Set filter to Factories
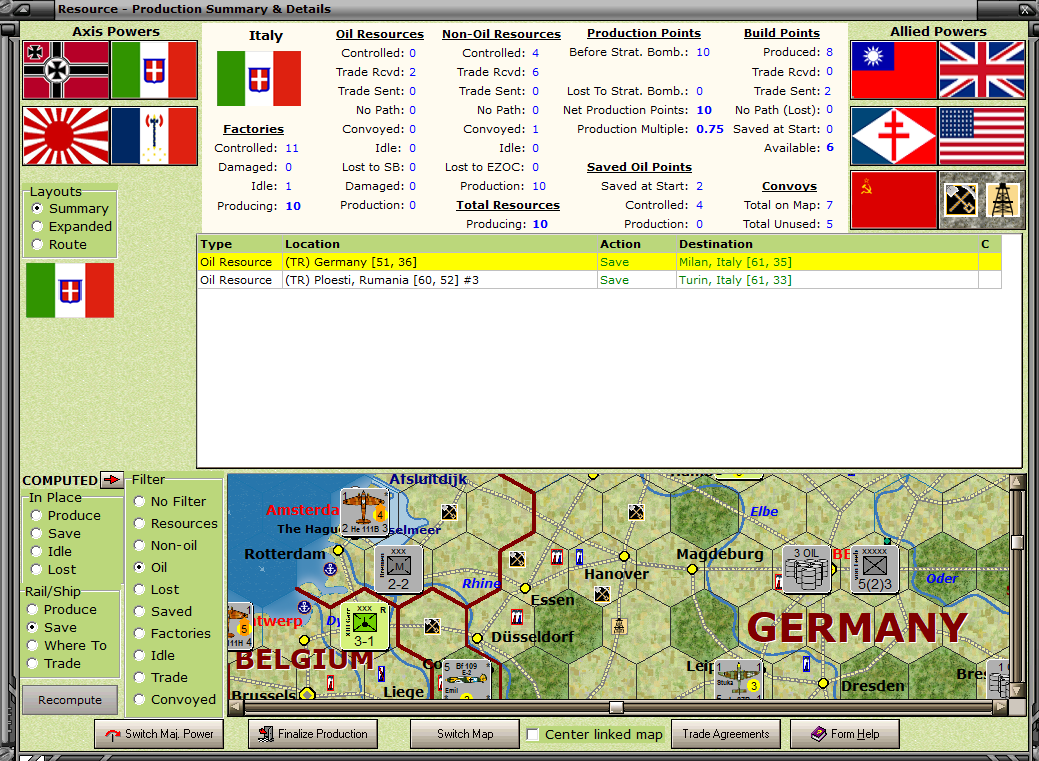 [172, 633]
